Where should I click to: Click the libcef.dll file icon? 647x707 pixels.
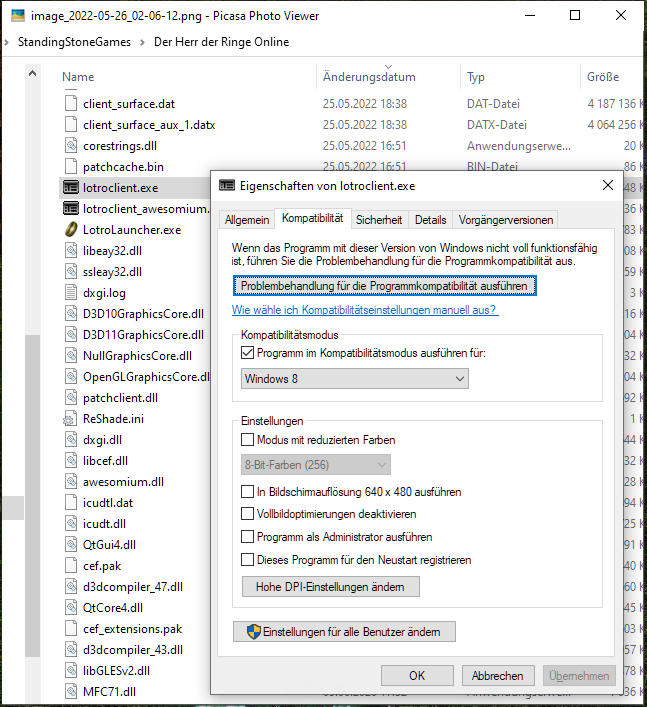[71, 461]
